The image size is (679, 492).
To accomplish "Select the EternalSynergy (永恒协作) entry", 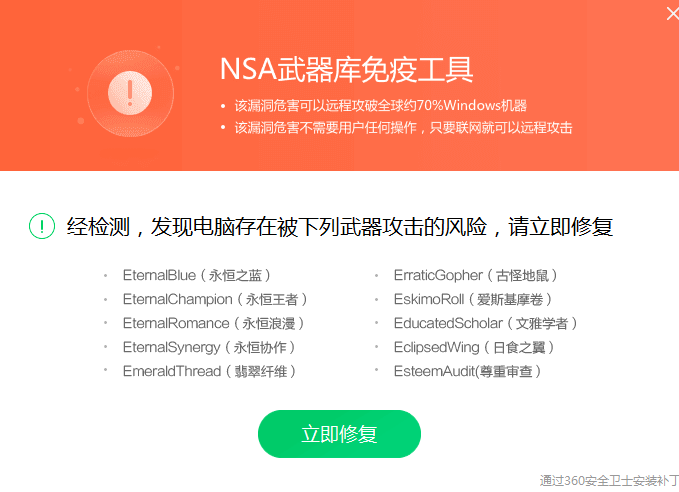I will click(x=209, y=347).
